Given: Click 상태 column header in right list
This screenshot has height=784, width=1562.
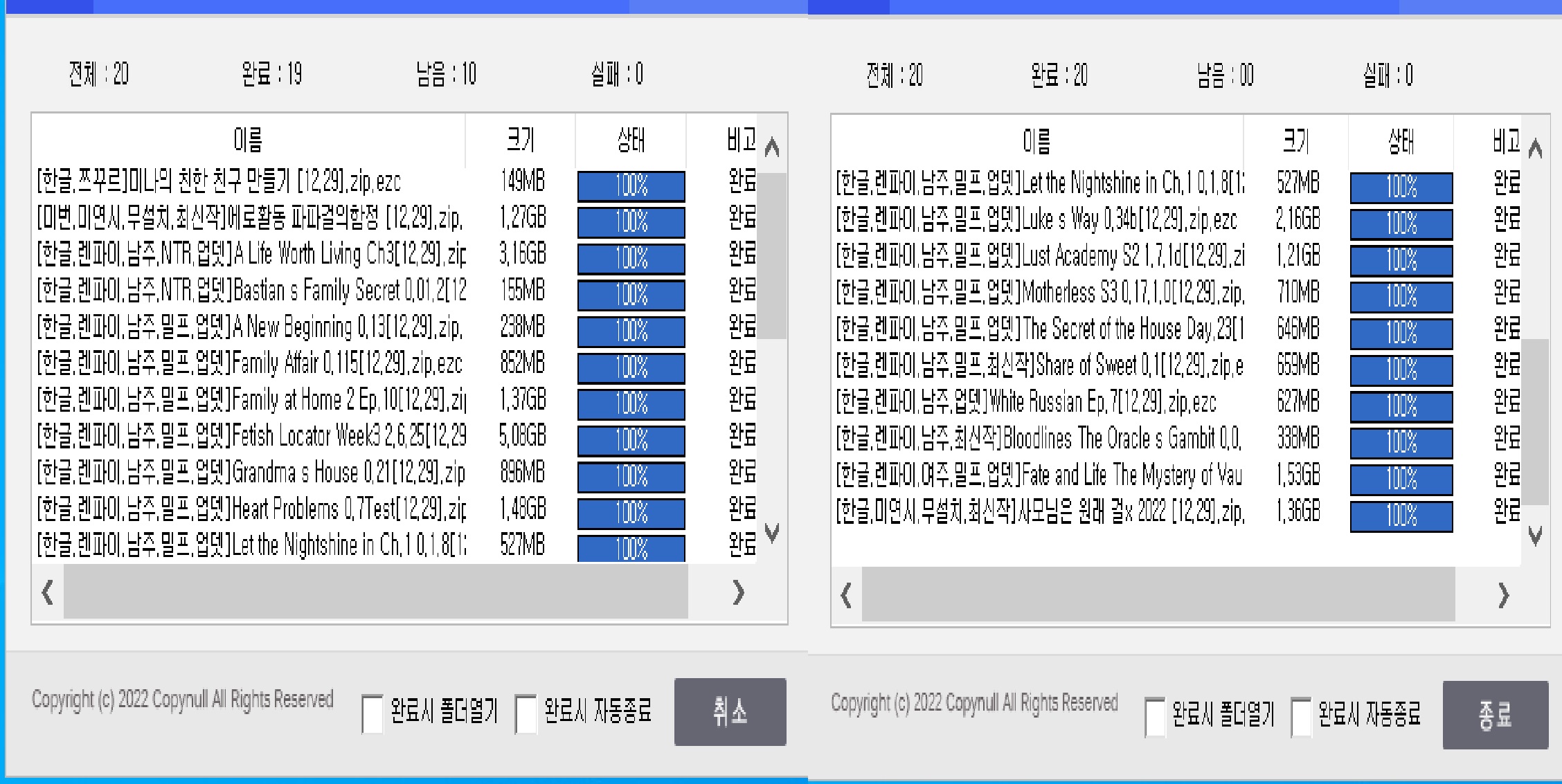Looking at the screenshot, I should coord(1401,142).
